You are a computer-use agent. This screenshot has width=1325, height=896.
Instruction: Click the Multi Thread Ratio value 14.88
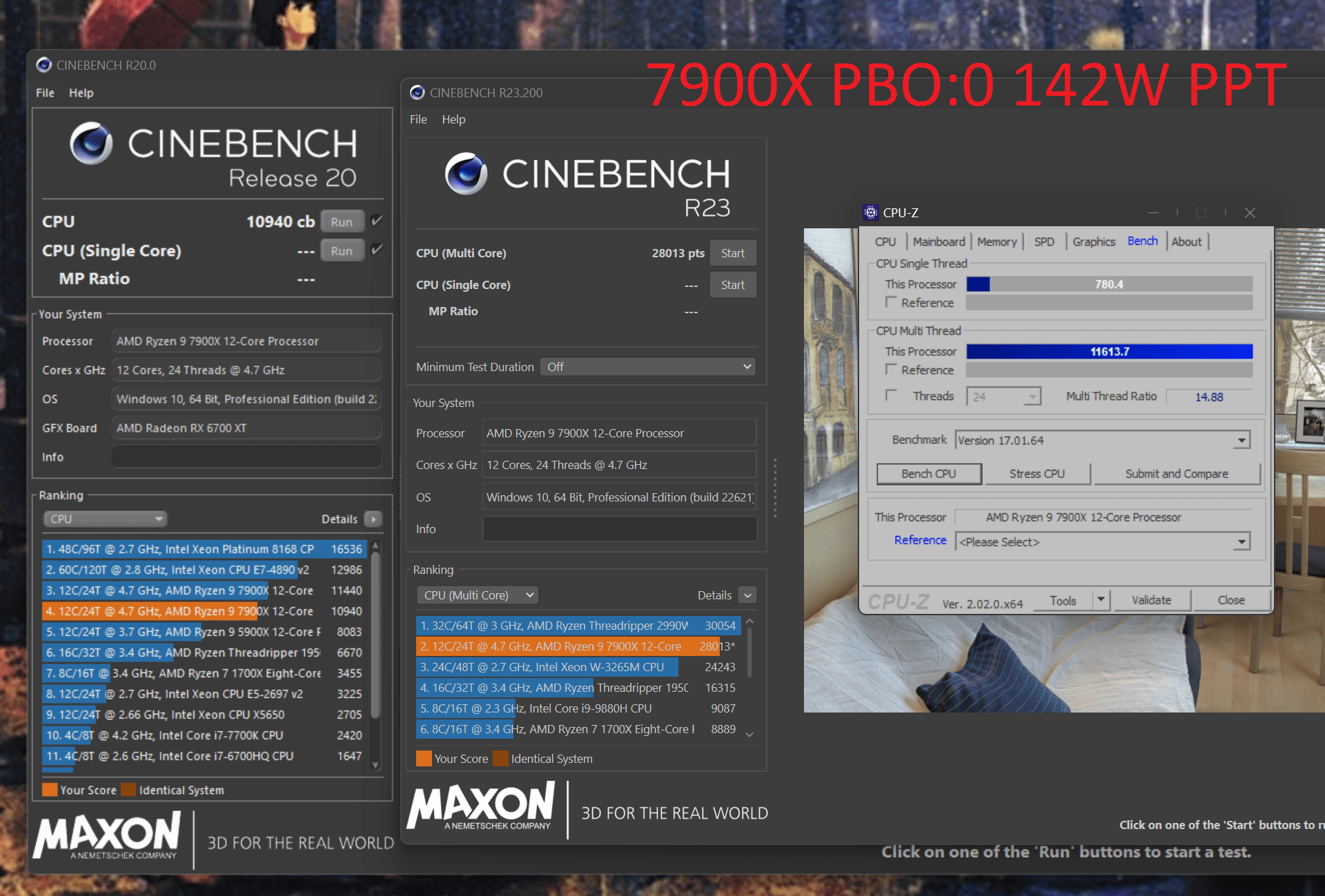[x=1208, y=397]
